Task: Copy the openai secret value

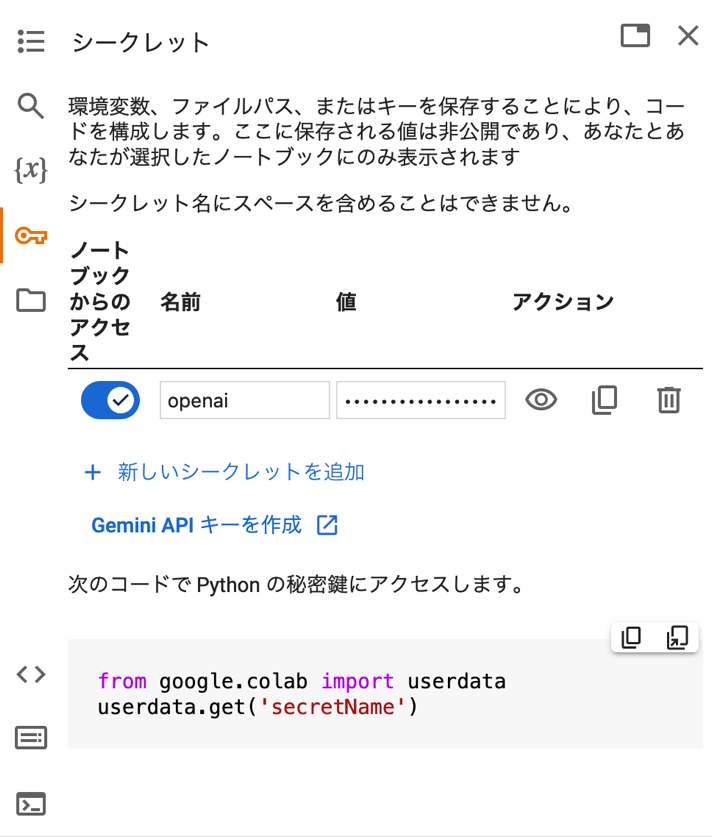Action: pyautogui.click(x=605, y=400)
